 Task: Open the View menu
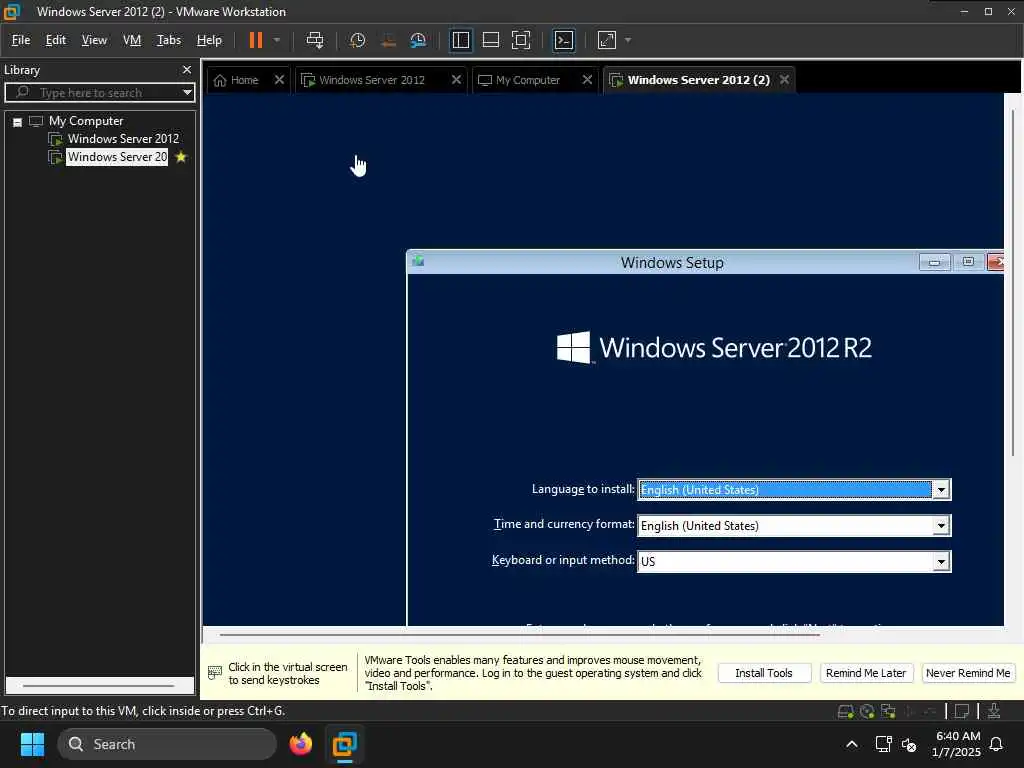click(x=94, y=40)
